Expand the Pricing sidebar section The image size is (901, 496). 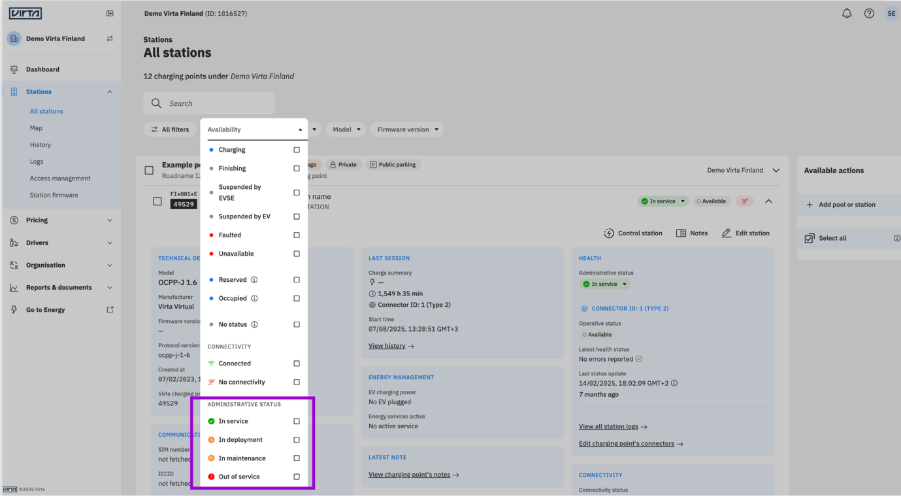pos(109,220)
